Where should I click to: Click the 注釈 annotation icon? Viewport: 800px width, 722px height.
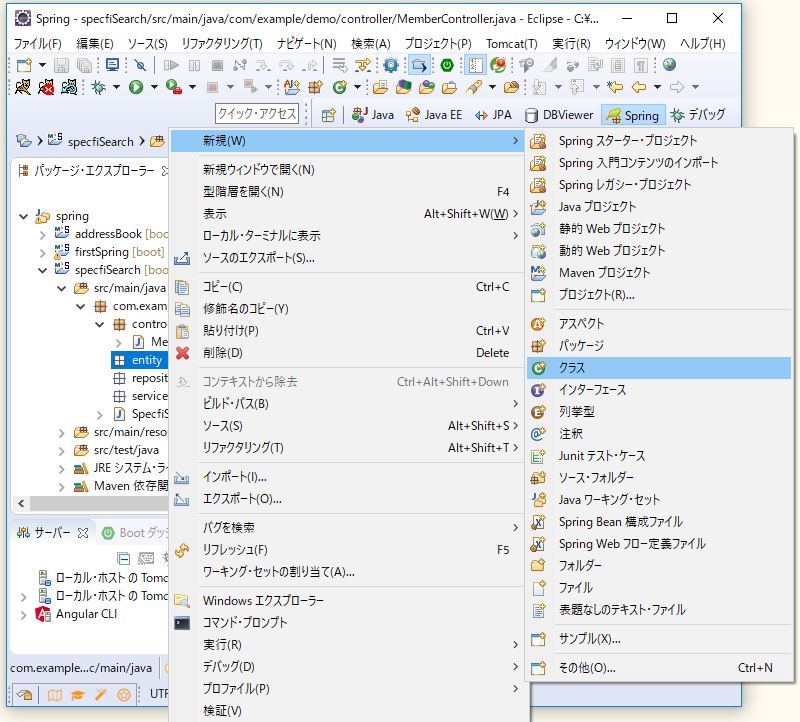tap(538, 434)
